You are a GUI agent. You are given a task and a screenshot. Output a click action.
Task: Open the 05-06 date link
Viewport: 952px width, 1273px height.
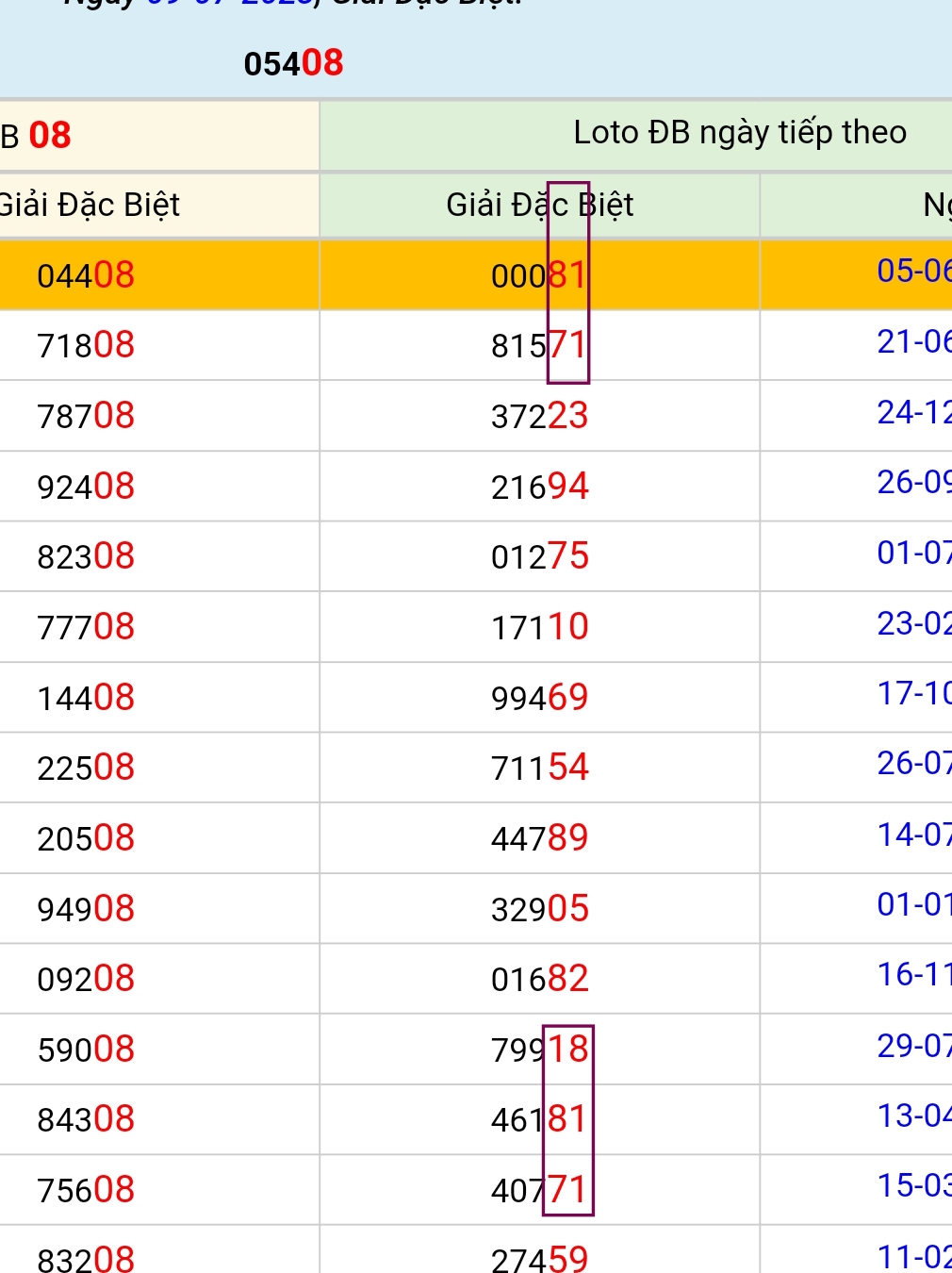point(913,272)
